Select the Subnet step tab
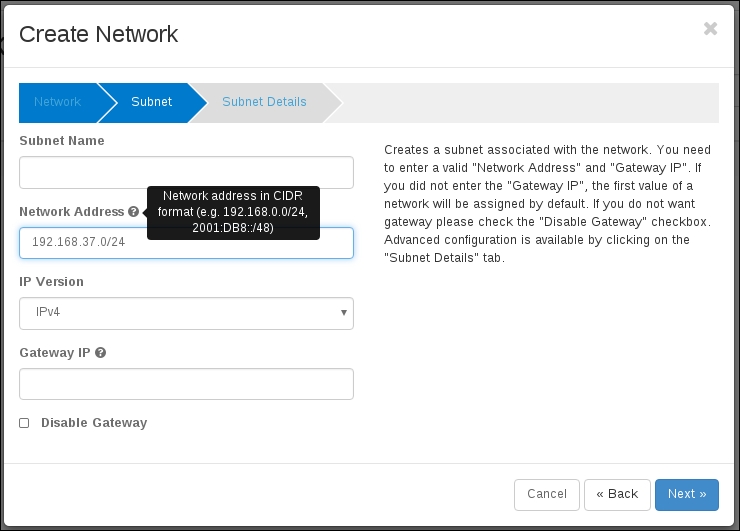Image resolution: width=740 pixels, height=531 pixels. 151,102
